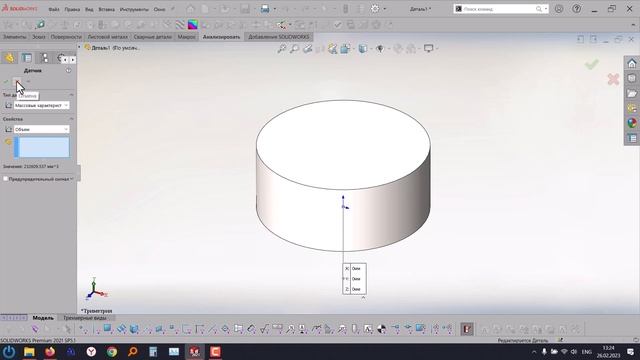This screenshot has width=640, height=360.
Task: Click the Home icon in title toolbar
Action: (190, 9)
